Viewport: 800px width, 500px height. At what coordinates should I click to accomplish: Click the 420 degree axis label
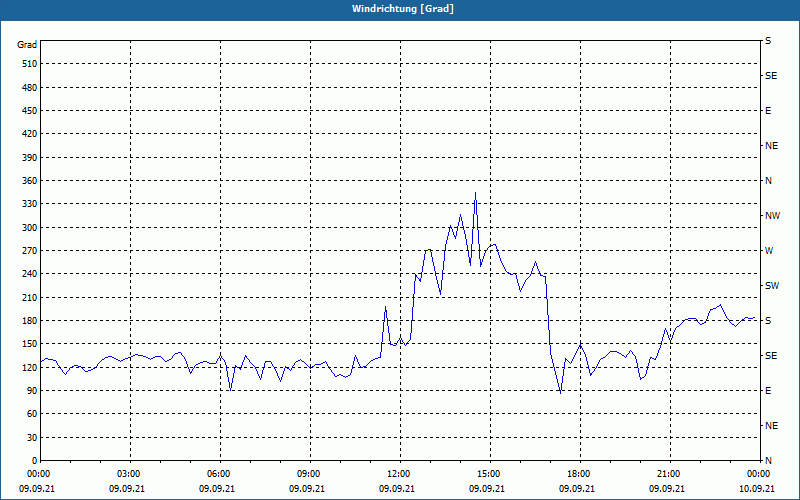coord(30,134)
